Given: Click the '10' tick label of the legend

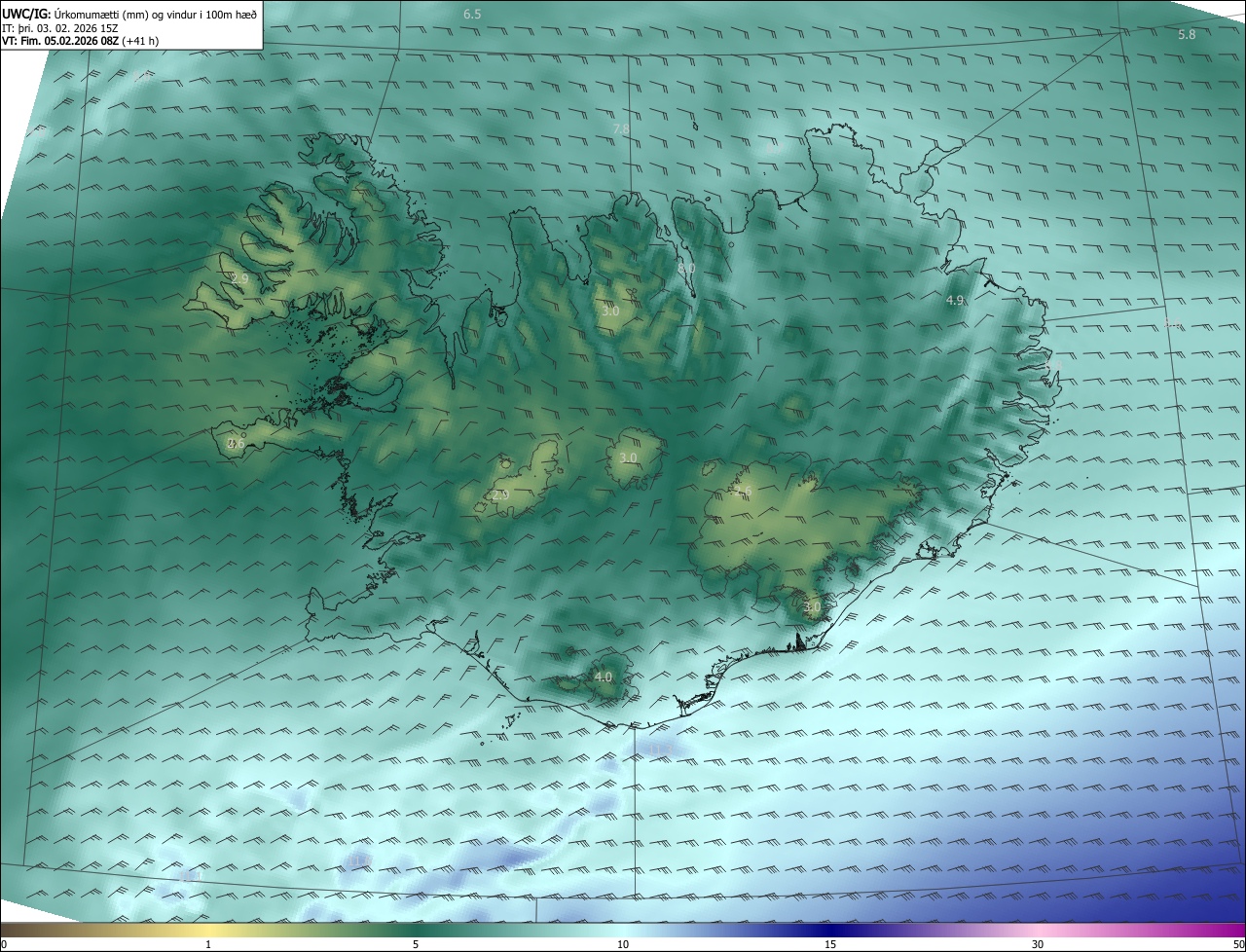Looking at the screenshot, I should coord(623,944).
